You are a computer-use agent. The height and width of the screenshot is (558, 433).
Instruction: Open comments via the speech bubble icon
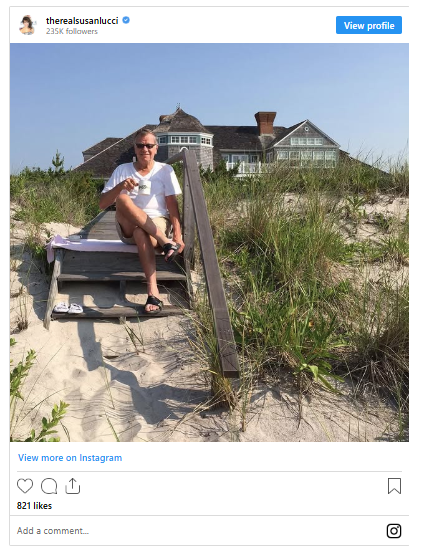[x=49, y=486]
